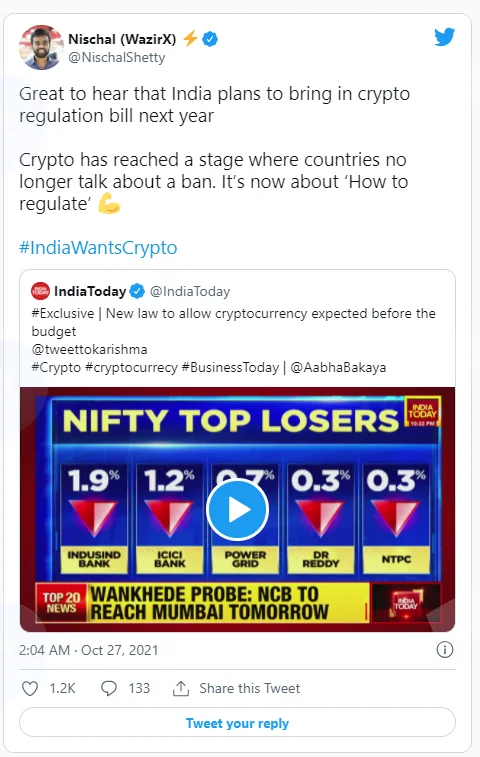Click the share arrow icon
The width and height of the screenshot is (480, 757).
181,688
